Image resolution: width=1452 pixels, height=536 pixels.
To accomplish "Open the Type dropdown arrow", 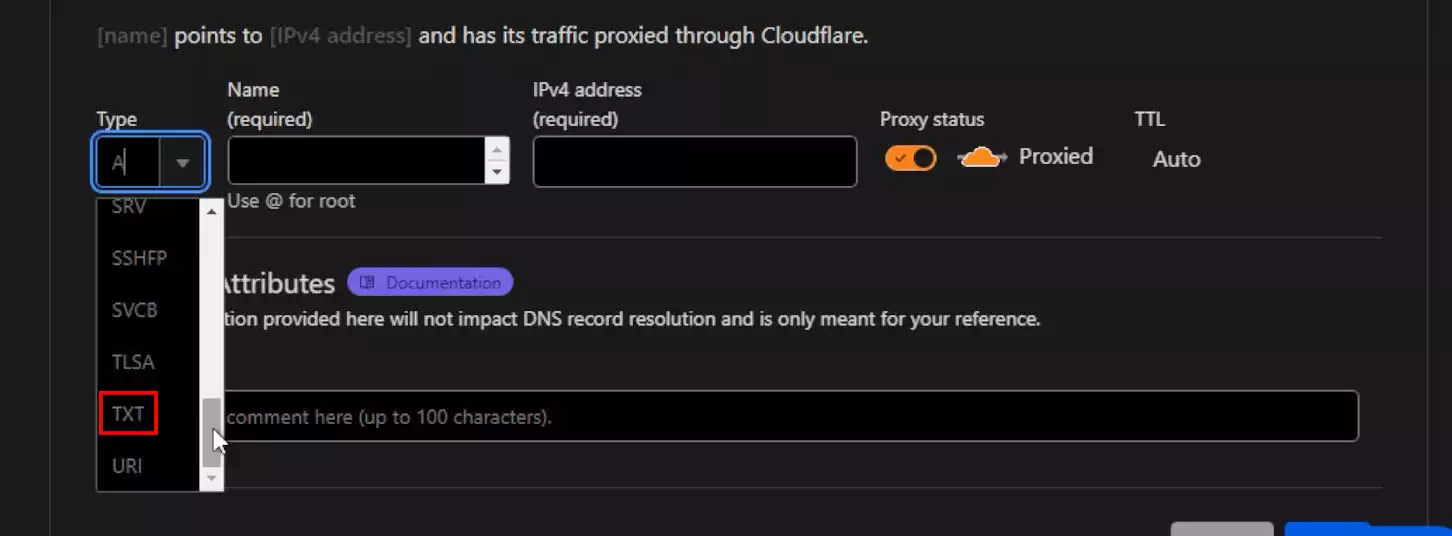I will click(x=182, y=162).
